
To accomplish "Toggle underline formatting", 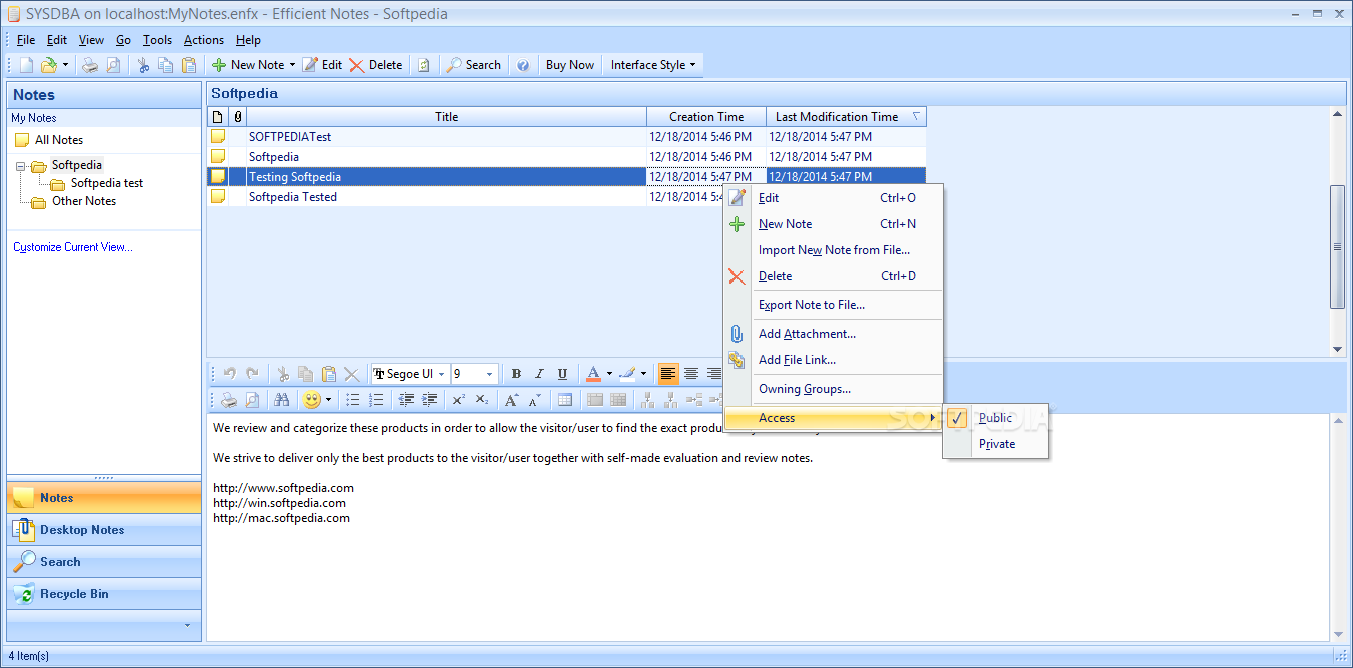I will tap(562, 374).
